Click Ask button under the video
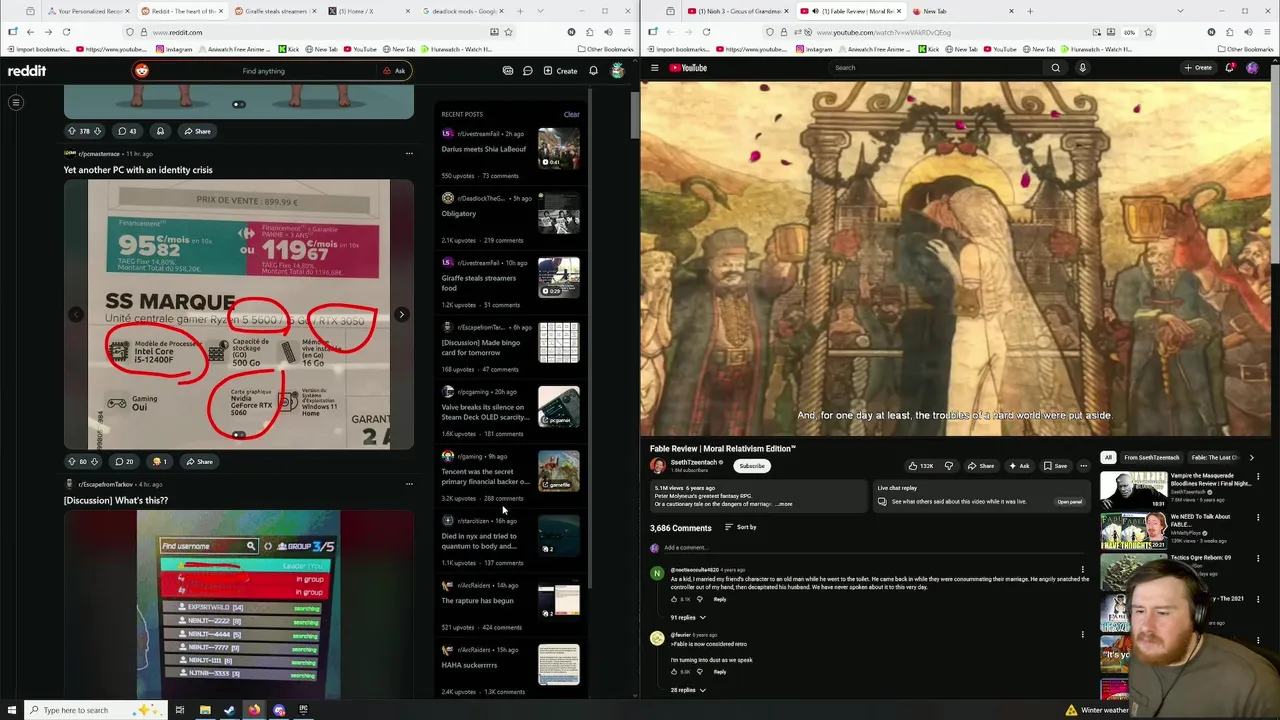 (x=1019, y=466)
